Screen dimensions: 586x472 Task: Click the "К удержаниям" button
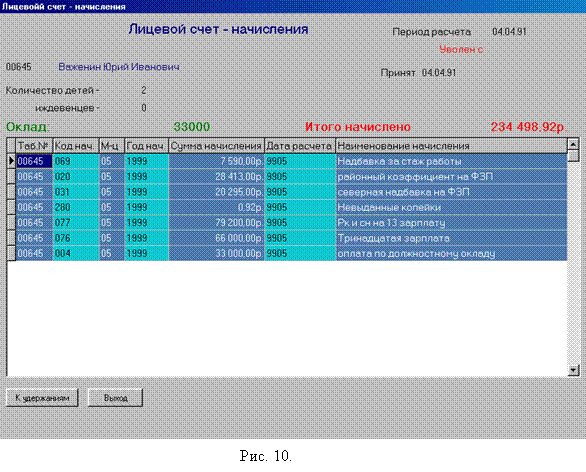(42, 398)
